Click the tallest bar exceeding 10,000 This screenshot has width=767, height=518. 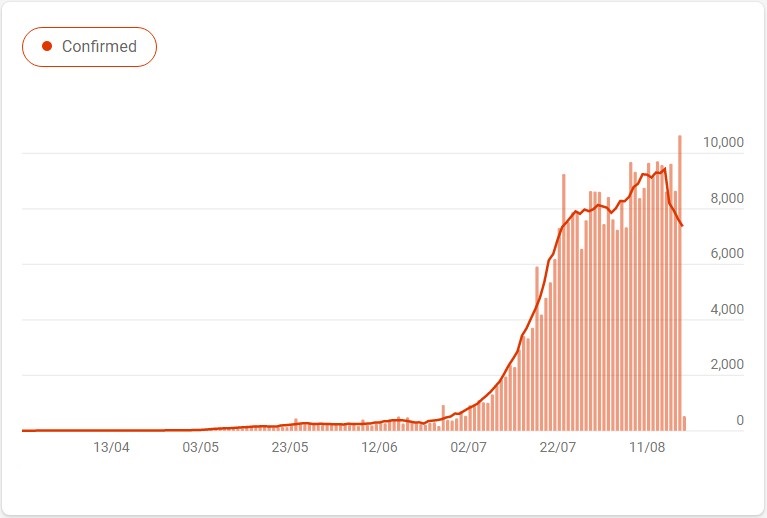pyautogui.click(x=680, y=283)
